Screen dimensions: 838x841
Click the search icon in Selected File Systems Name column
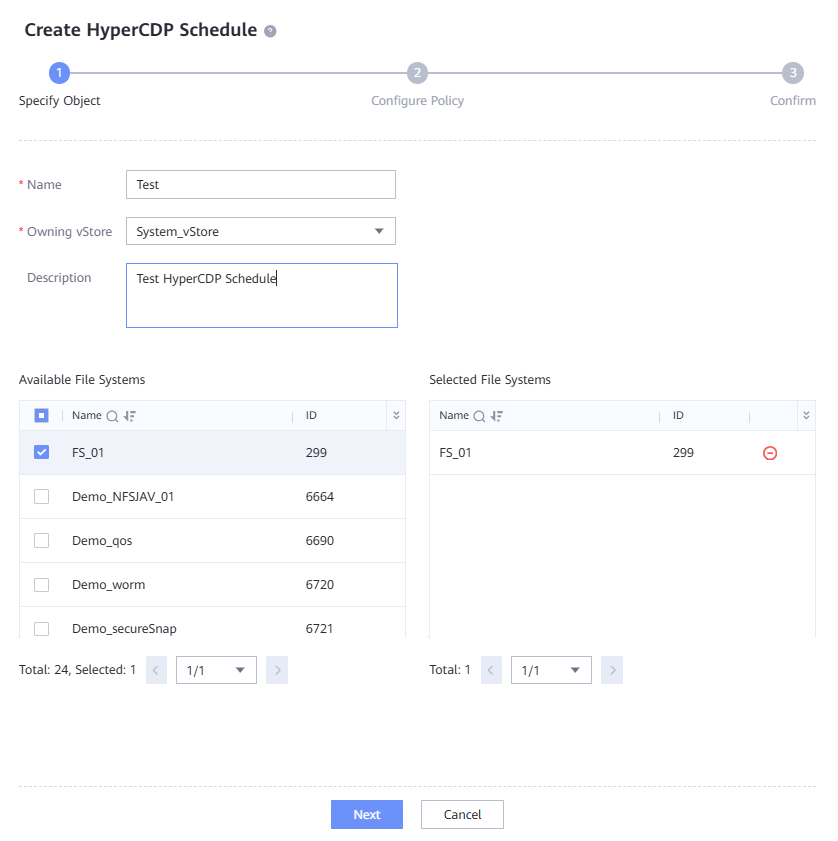pyautogui.click(x=480, y=416)
